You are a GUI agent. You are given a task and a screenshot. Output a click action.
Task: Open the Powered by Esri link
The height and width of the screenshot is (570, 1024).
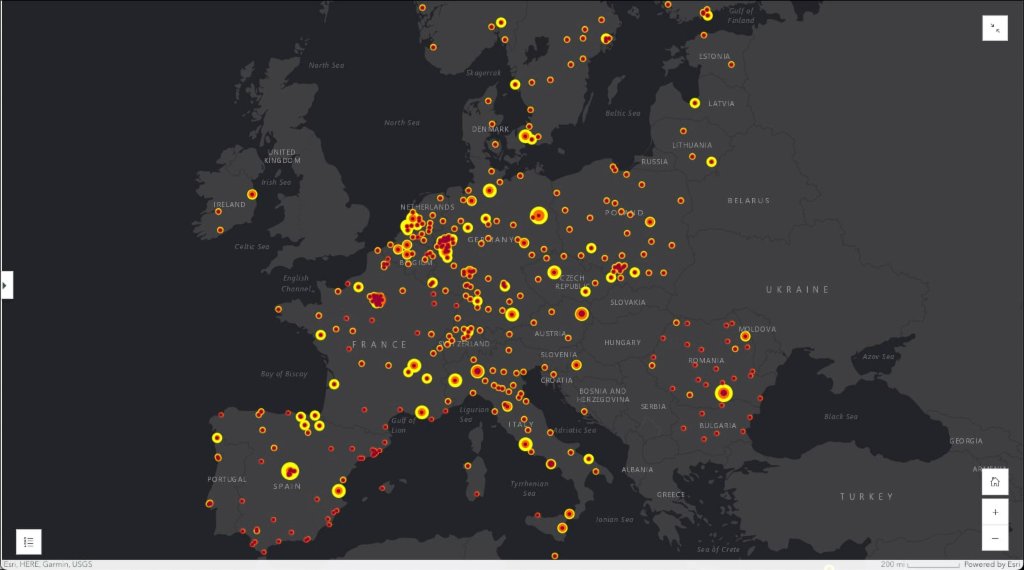(992, 564)
